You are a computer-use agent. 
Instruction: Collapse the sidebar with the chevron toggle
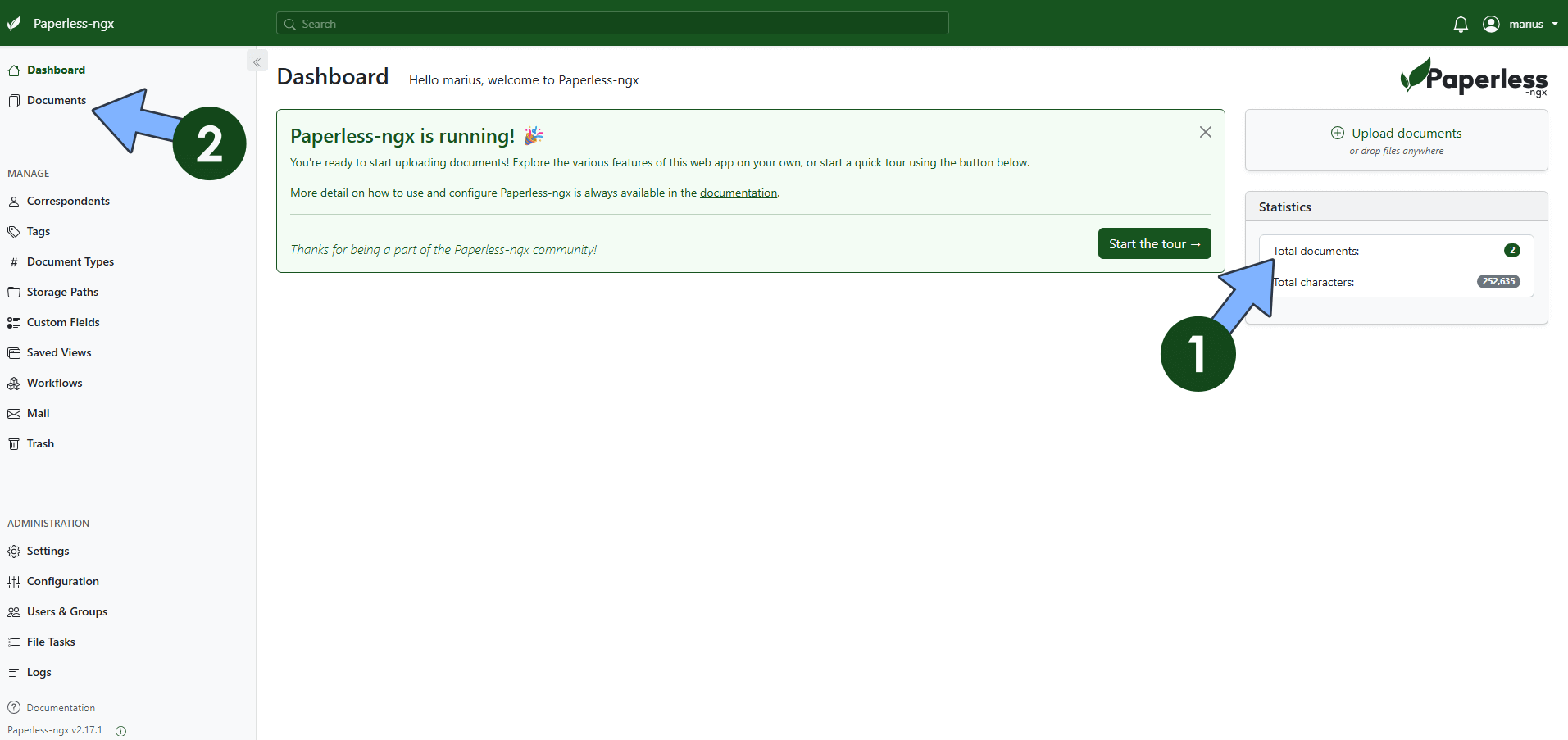[x=257, y=62]
